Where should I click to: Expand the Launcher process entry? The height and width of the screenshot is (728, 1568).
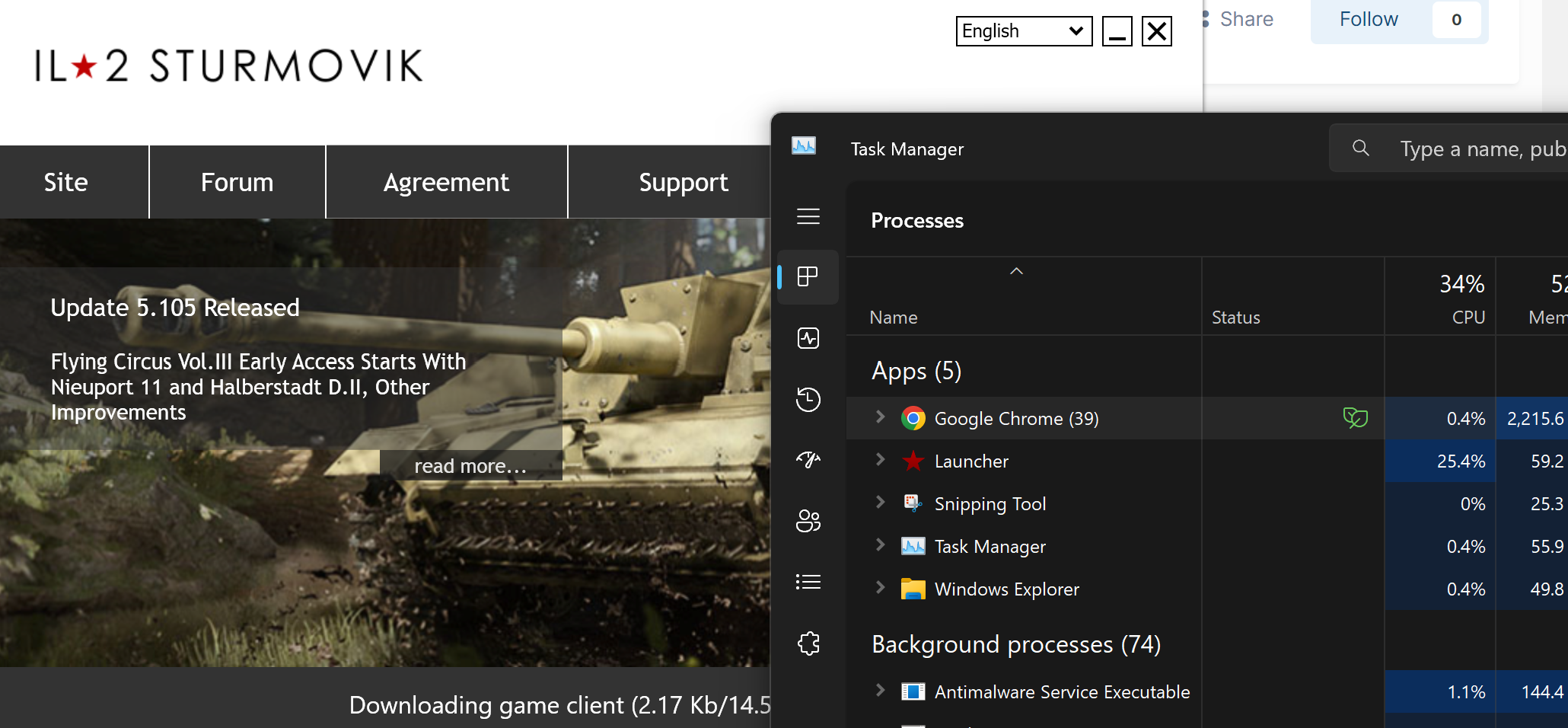[x=881, y=459]
